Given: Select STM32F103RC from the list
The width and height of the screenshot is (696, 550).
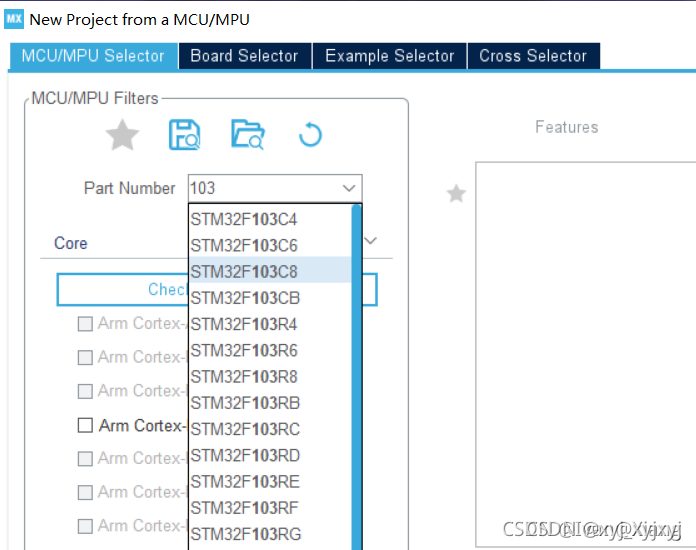Looking at the screenshot, I should pyautogui.click(x=270, y=429).
